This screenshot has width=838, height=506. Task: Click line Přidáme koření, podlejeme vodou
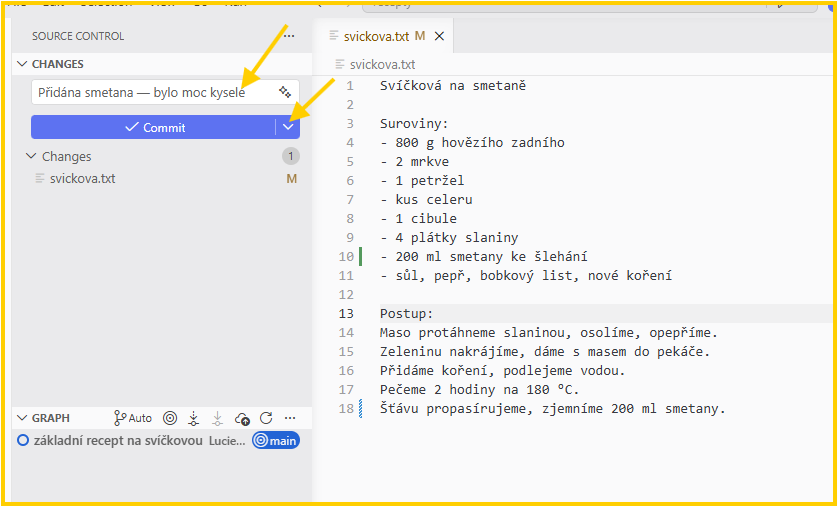click(x=503, y=371)
